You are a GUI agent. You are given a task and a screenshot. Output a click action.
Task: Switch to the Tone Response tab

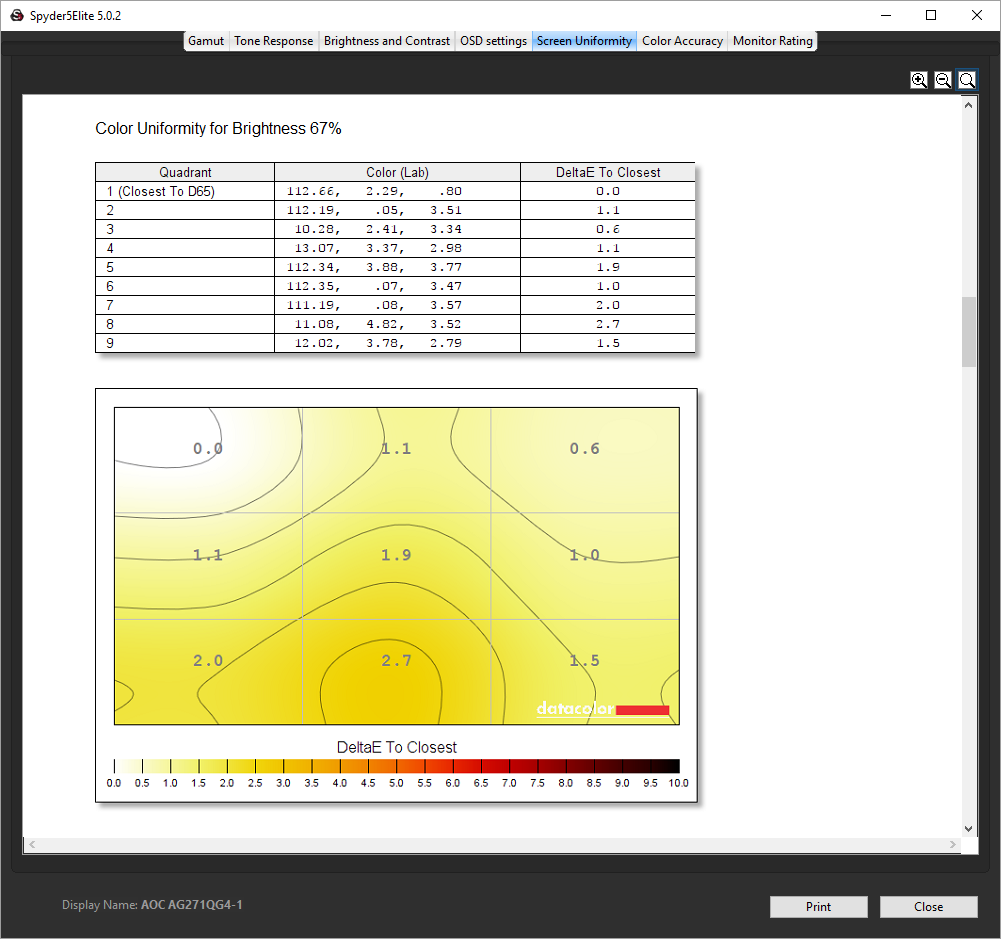(273, 41)
